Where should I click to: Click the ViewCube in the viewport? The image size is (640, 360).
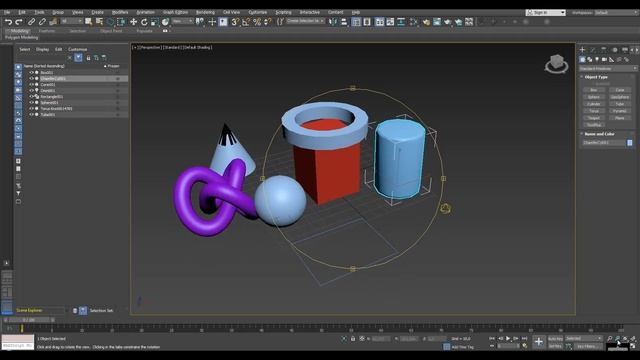556,64
